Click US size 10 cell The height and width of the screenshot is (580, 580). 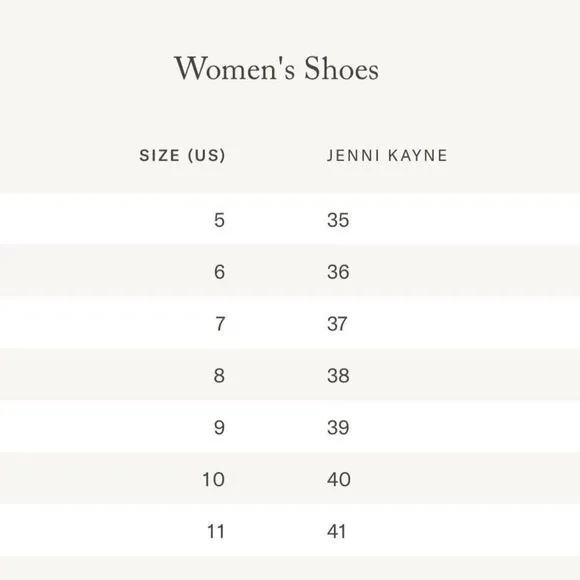(213, 479)
